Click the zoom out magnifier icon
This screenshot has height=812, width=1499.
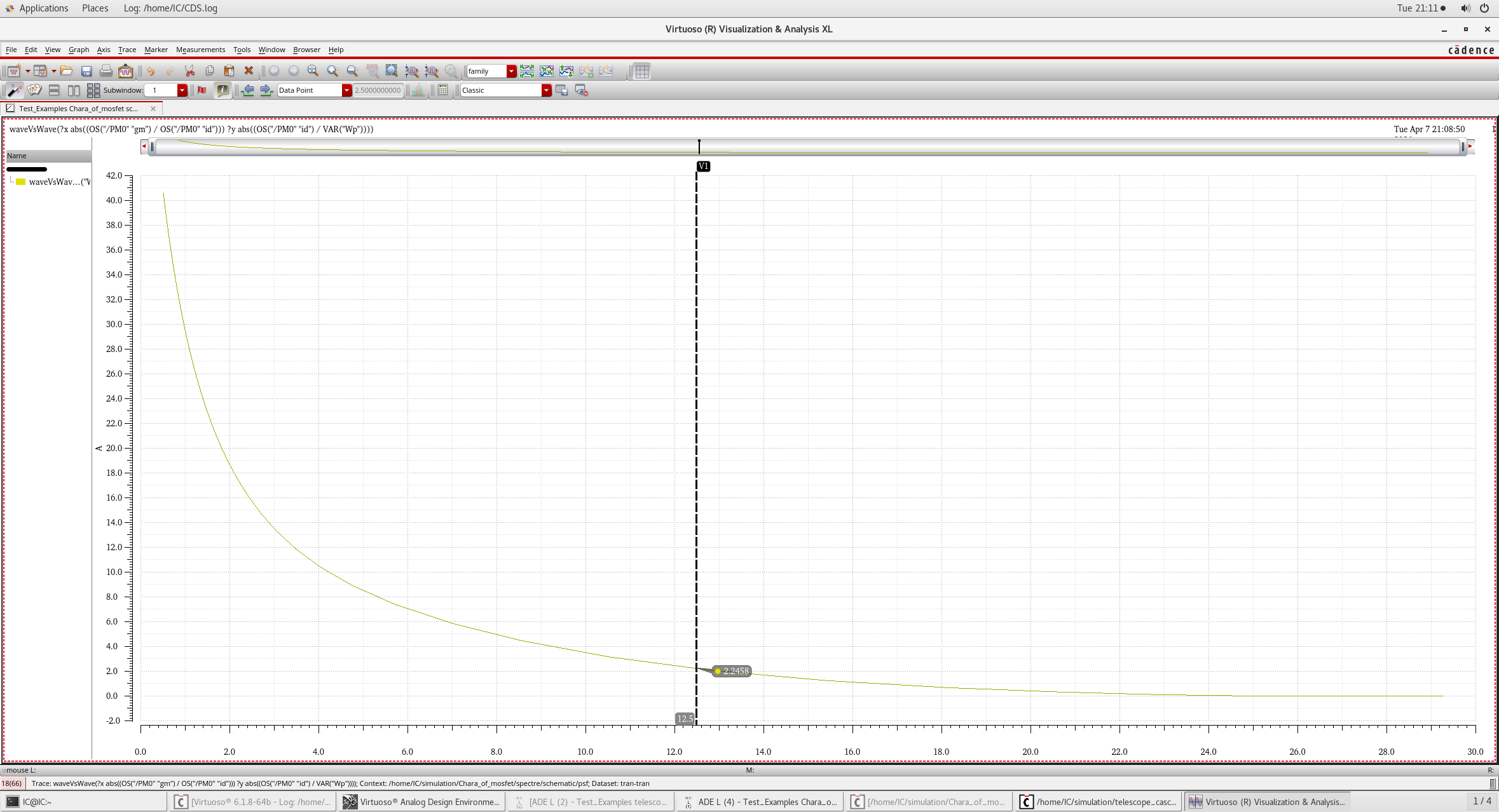(x=352, y=71)
